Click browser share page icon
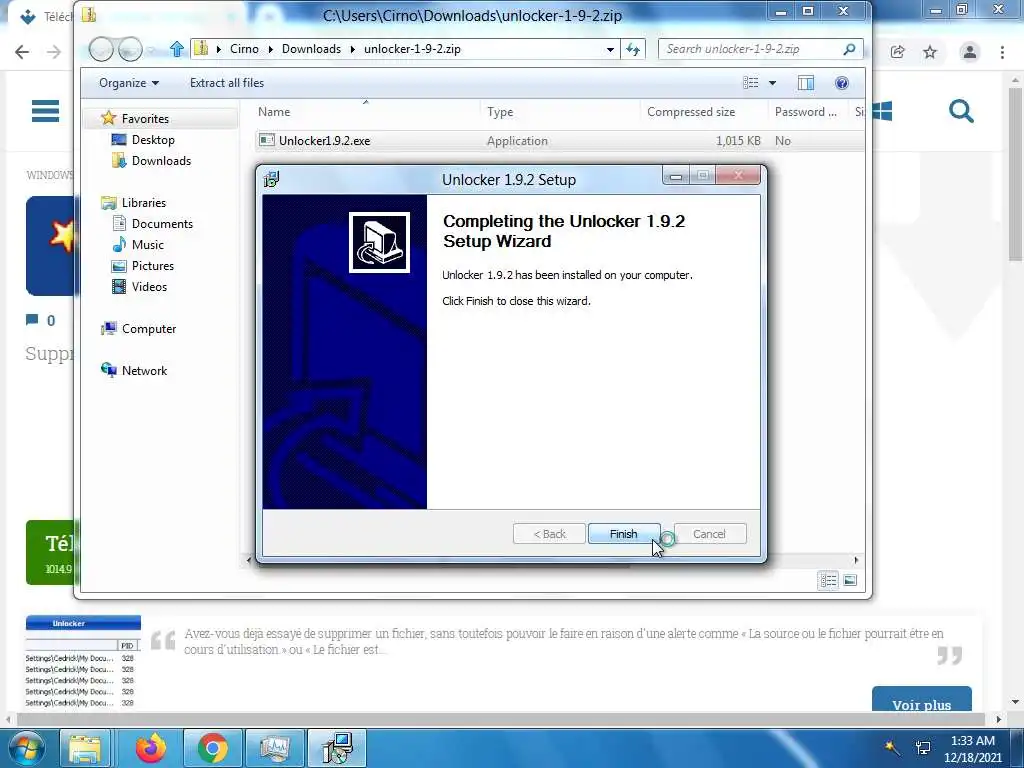Image resolution: width=1024 pixels, height=768 pixels. (x=897, y=52)
